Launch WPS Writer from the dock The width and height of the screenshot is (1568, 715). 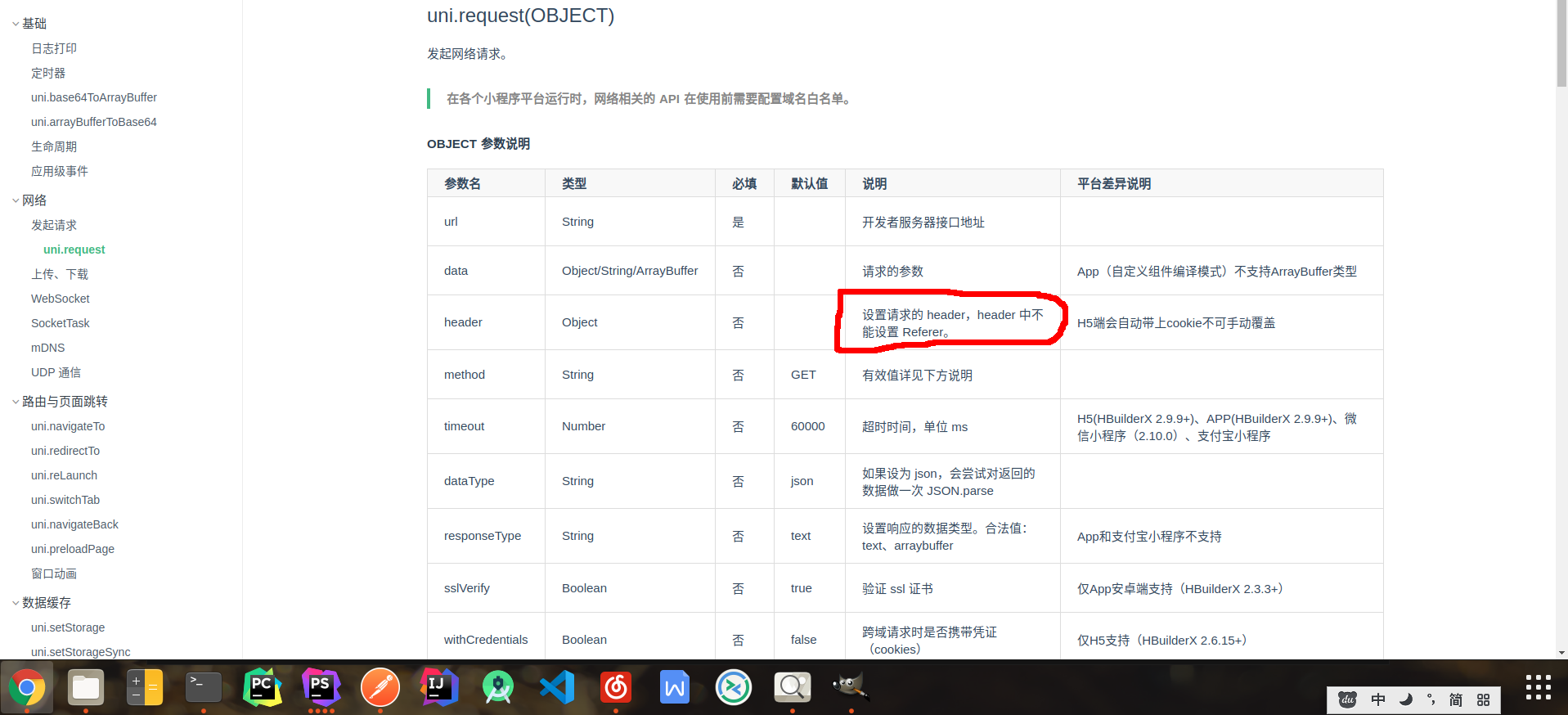point(675,687)
